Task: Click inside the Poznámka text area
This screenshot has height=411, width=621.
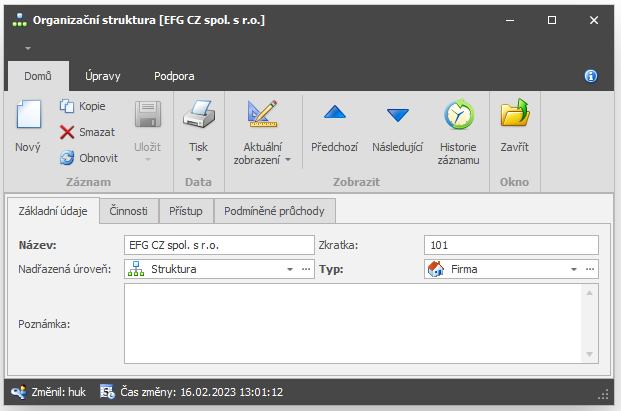Action: point(352,323)
